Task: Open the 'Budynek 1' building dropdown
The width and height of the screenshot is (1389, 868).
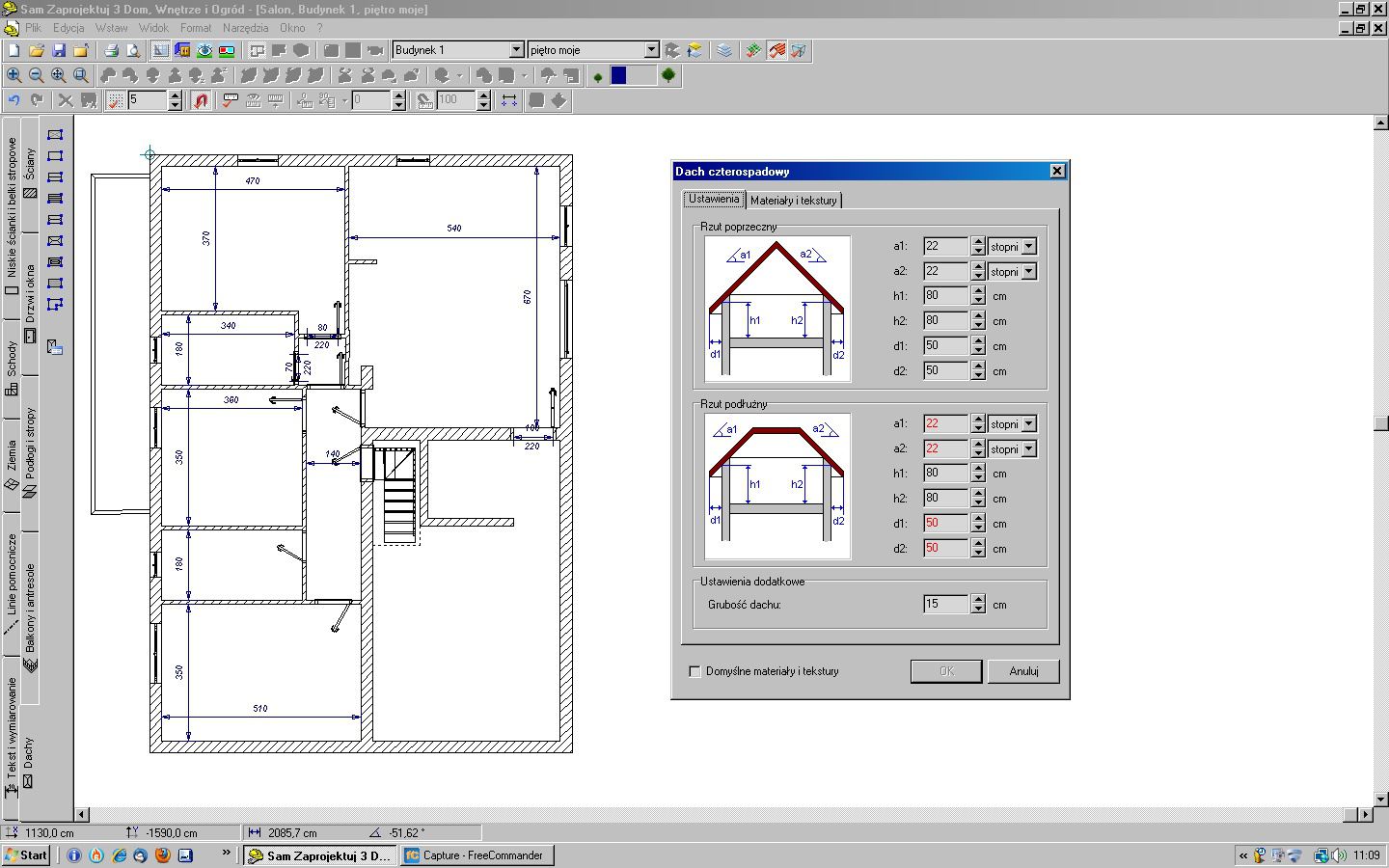Action: 516,50
